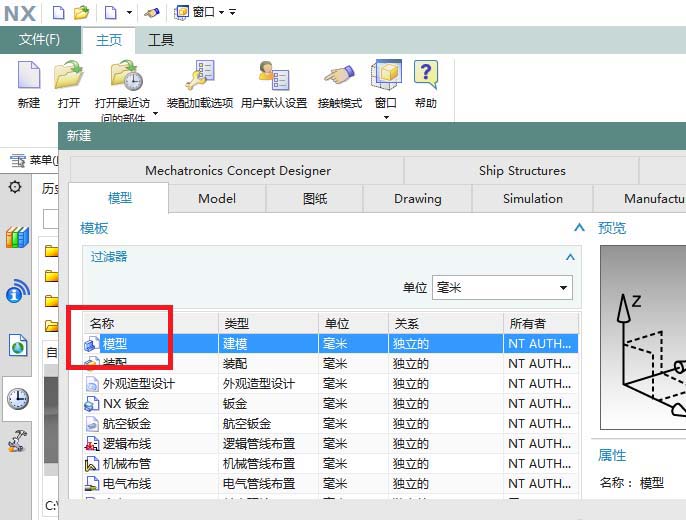Click the touch mode hand icon in title bar
Viewport: 686px width, 520px height.
pyautogui.click(x=151, y=13)
